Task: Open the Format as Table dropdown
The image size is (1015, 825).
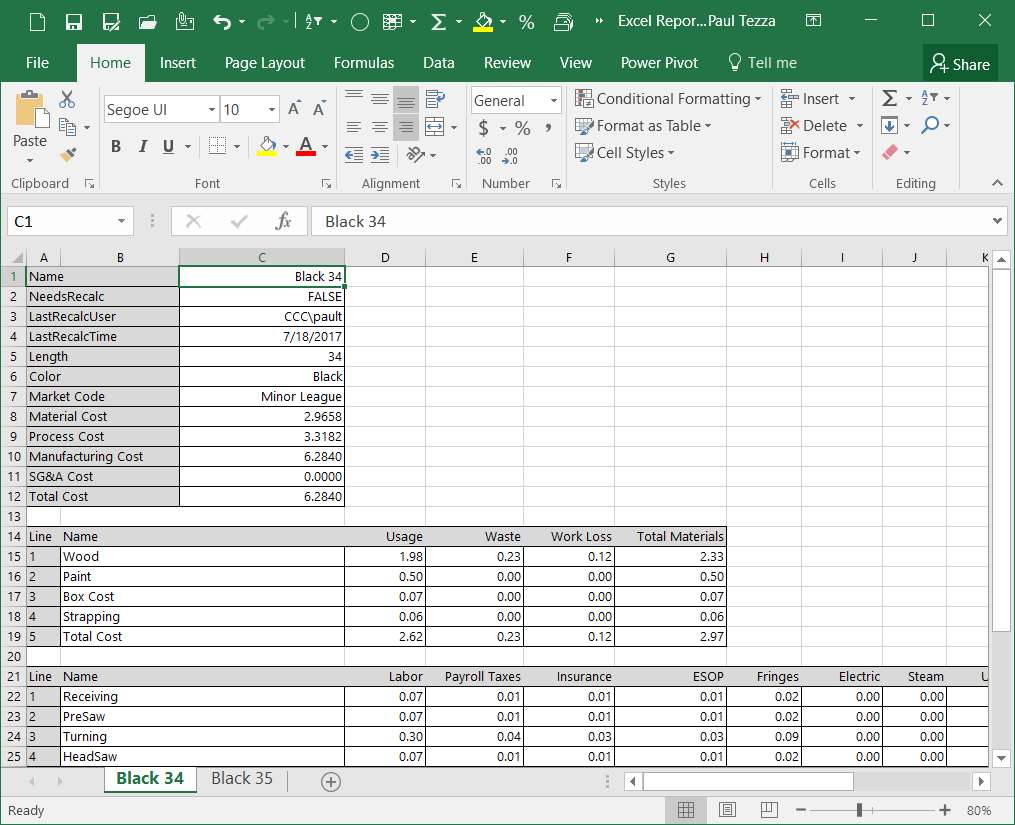Action: 643,126
